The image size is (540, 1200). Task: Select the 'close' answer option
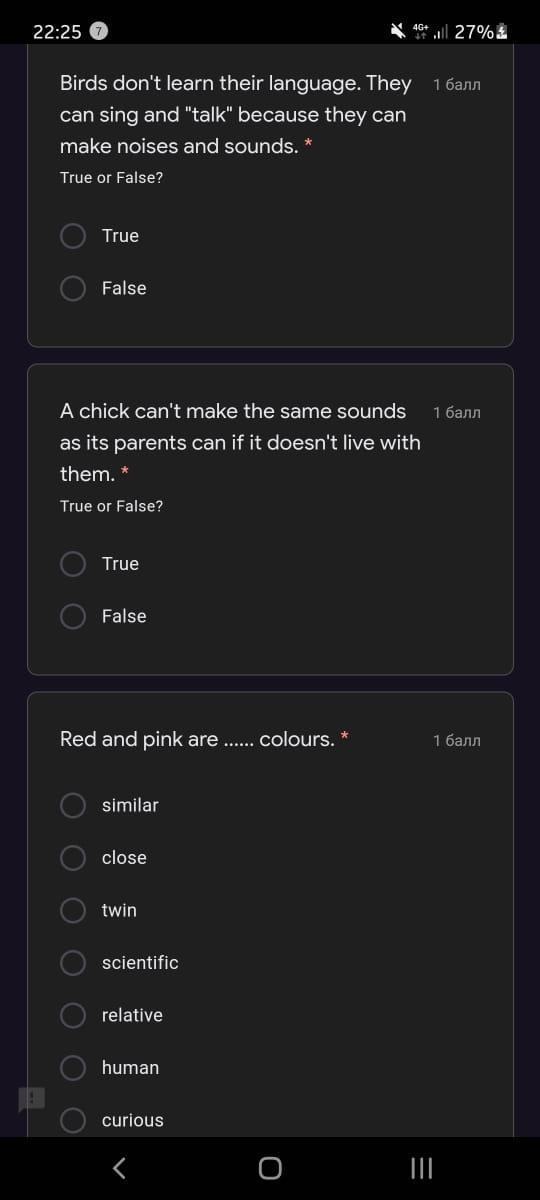pos(103,858)
